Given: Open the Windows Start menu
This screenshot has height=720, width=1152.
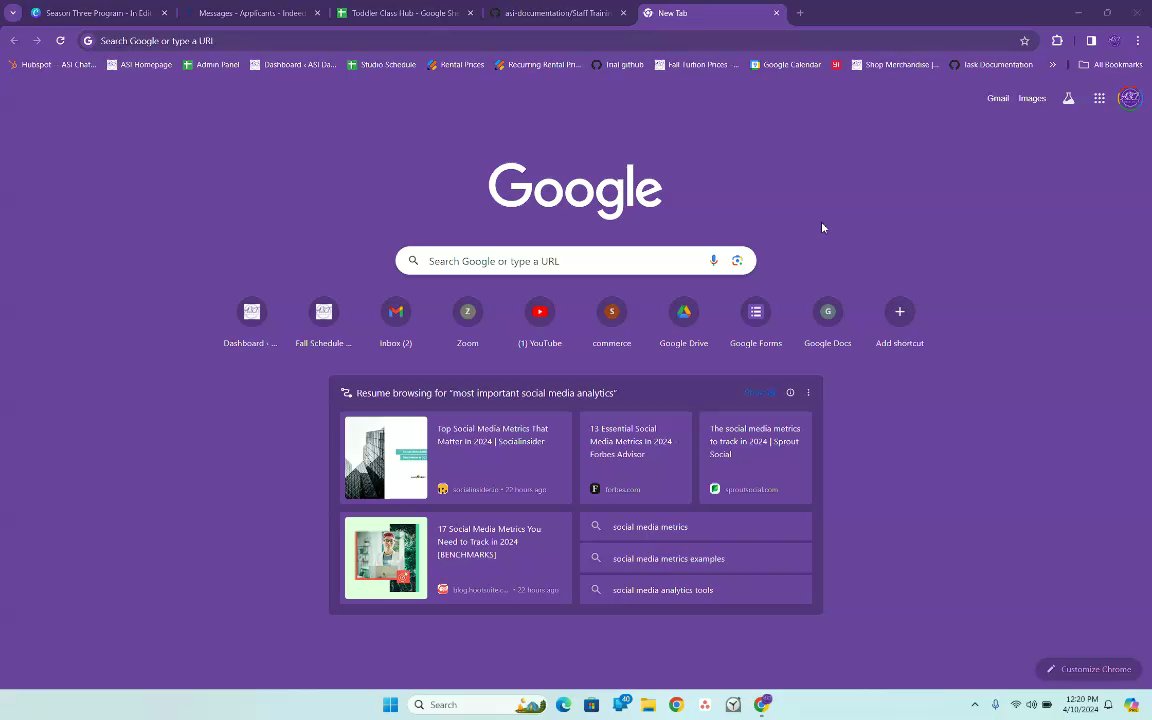Looking at the screenshot, I should click(x=390, y=705).
